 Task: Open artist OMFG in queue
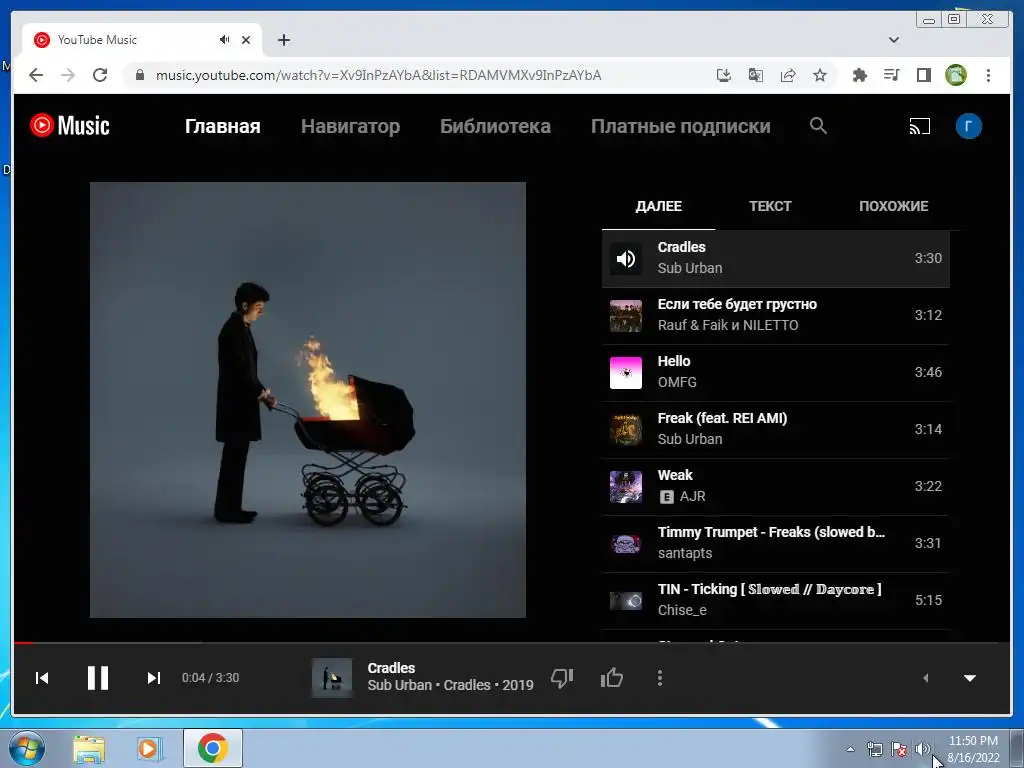[x=677, y=382]
